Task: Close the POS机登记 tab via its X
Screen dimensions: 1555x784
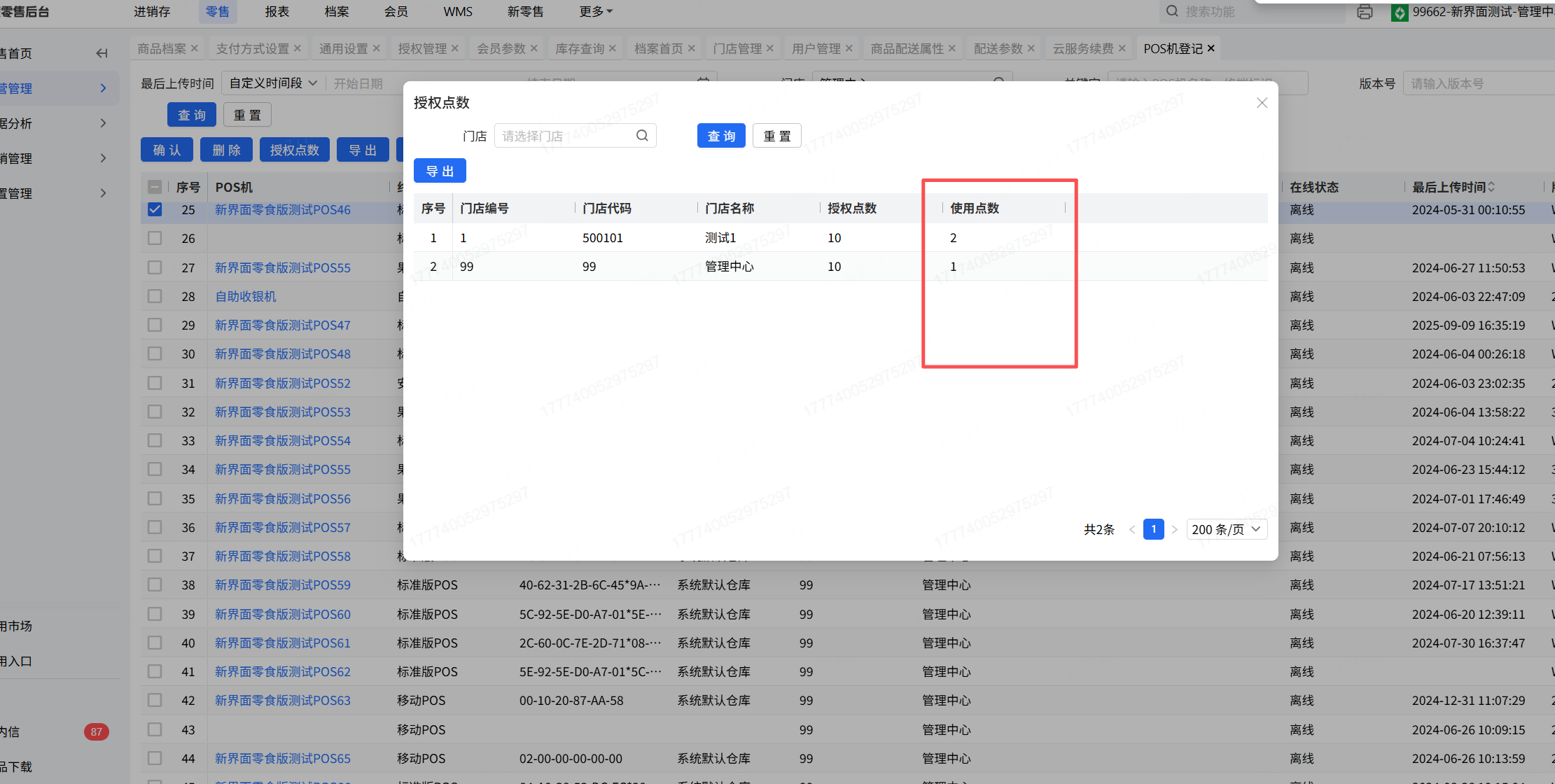Action: pos(1211,48)
